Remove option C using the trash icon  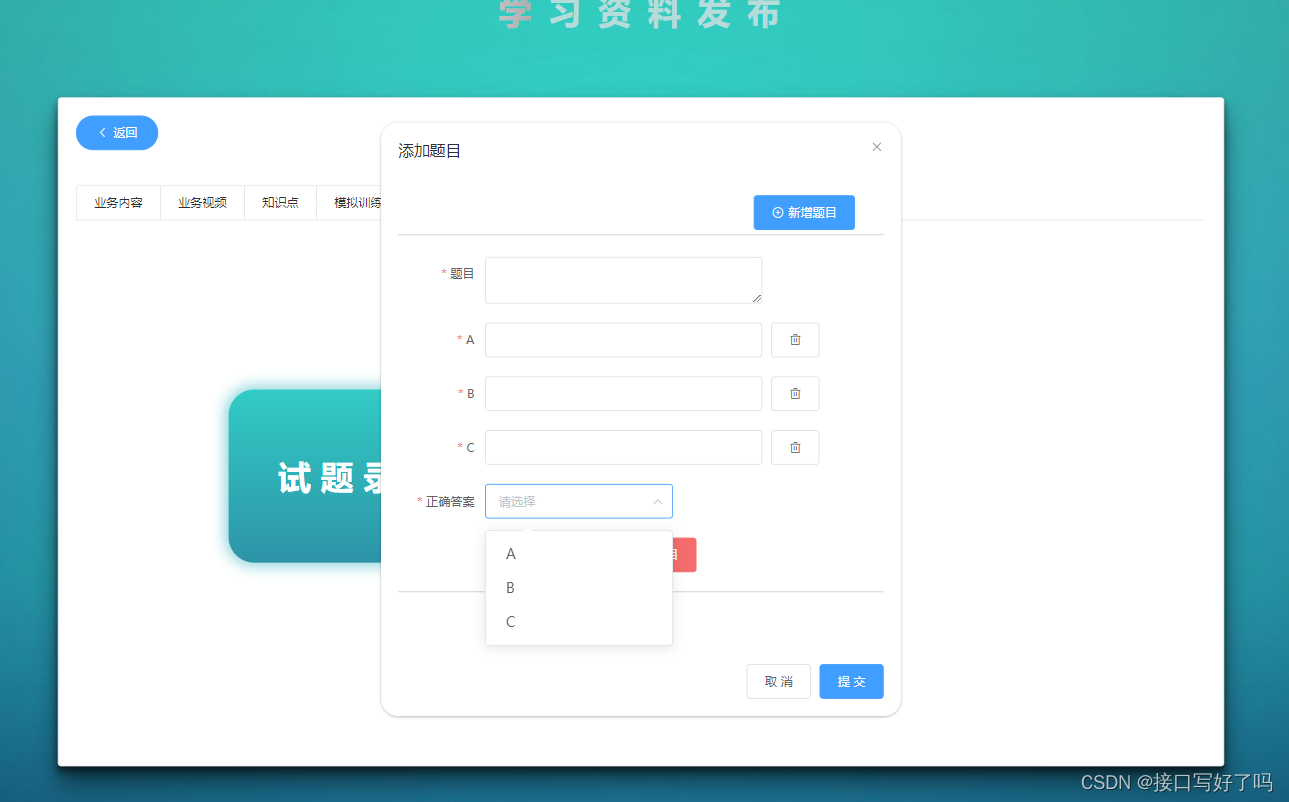coord(795,448)
